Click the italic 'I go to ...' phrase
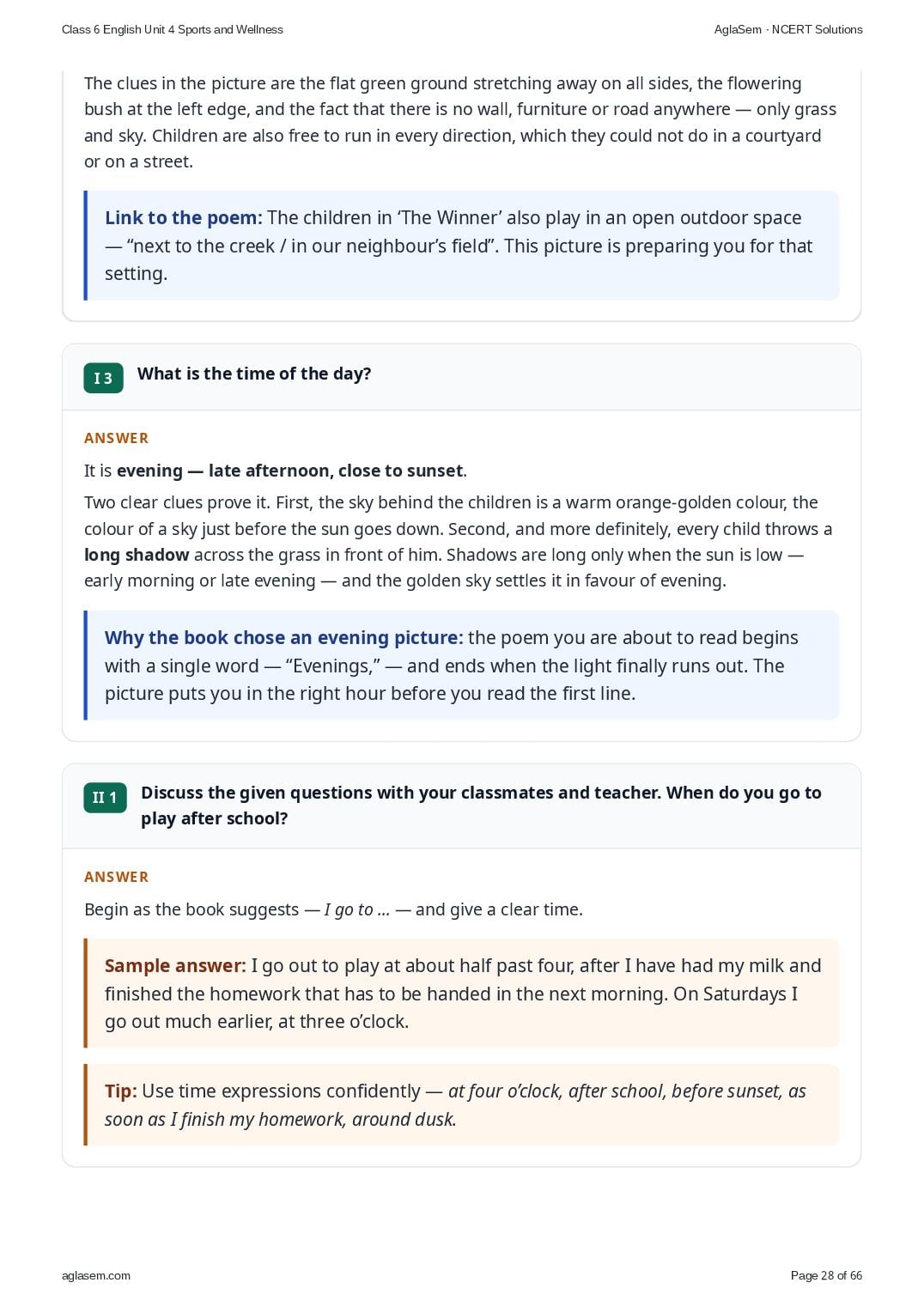Image resolution: width=924 pixels, height=1307 pixels. (357, 909)
